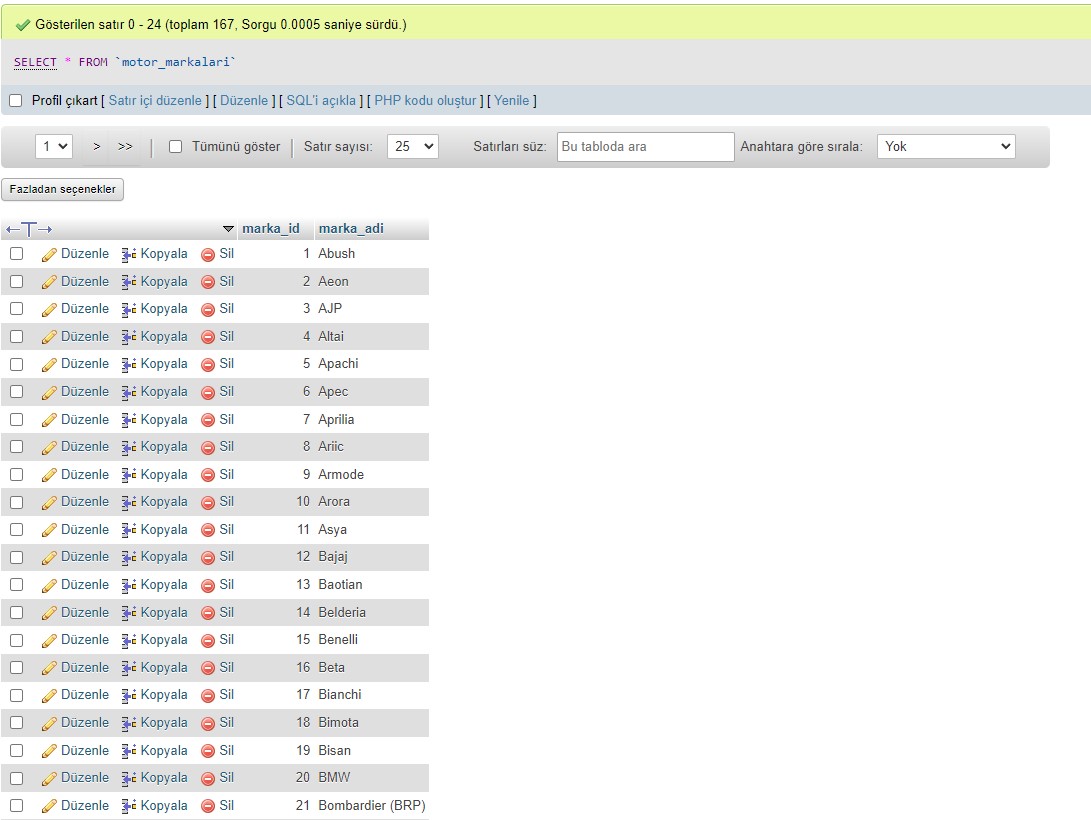Viewport: 1091px width, 820px height.
Task: Click the copy icon in the Apachi row
Action: pos(129,364)
